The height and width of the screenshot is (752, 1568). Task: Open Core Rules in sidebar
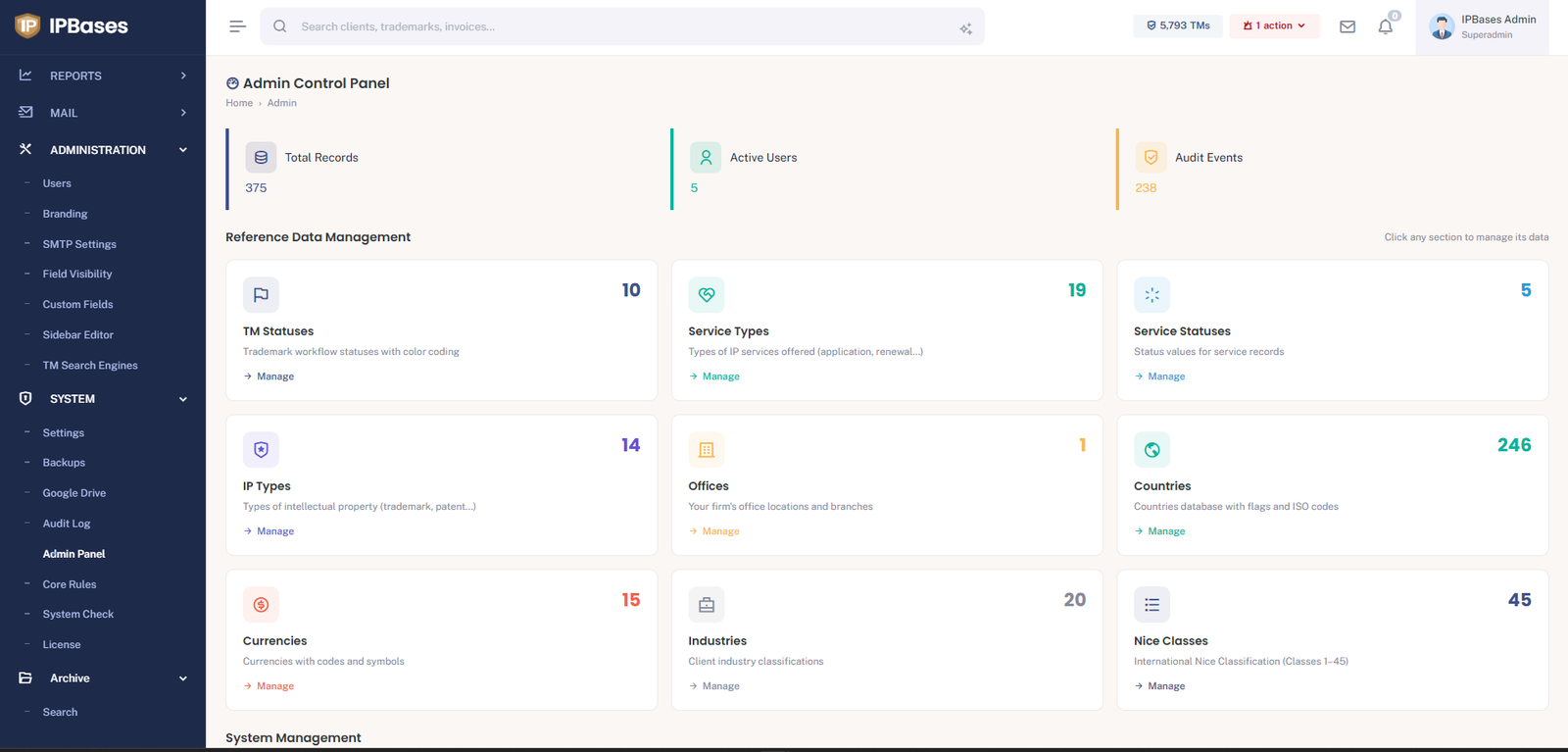click(x=69, y=584)
